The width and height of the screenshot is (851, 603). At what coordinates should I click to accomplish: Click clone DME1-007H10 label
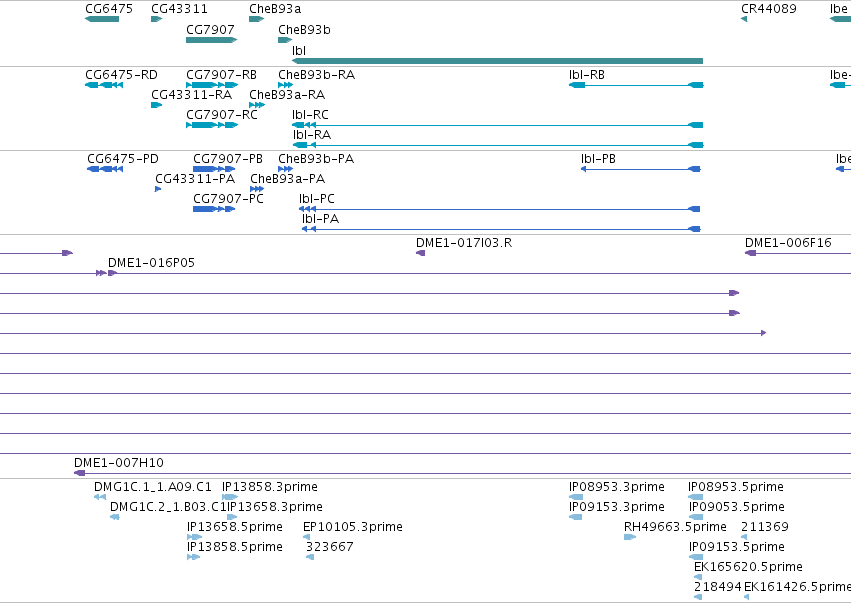click(119, 462)
